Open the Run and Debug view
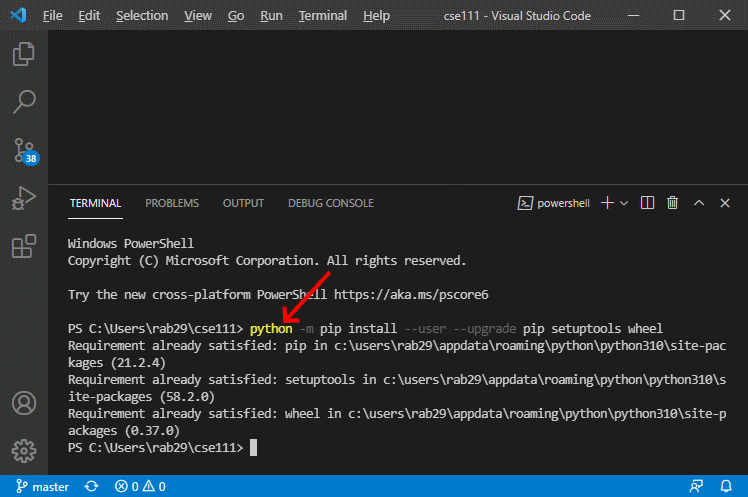Viewport: 748px width, 497px height. point(24,198)
